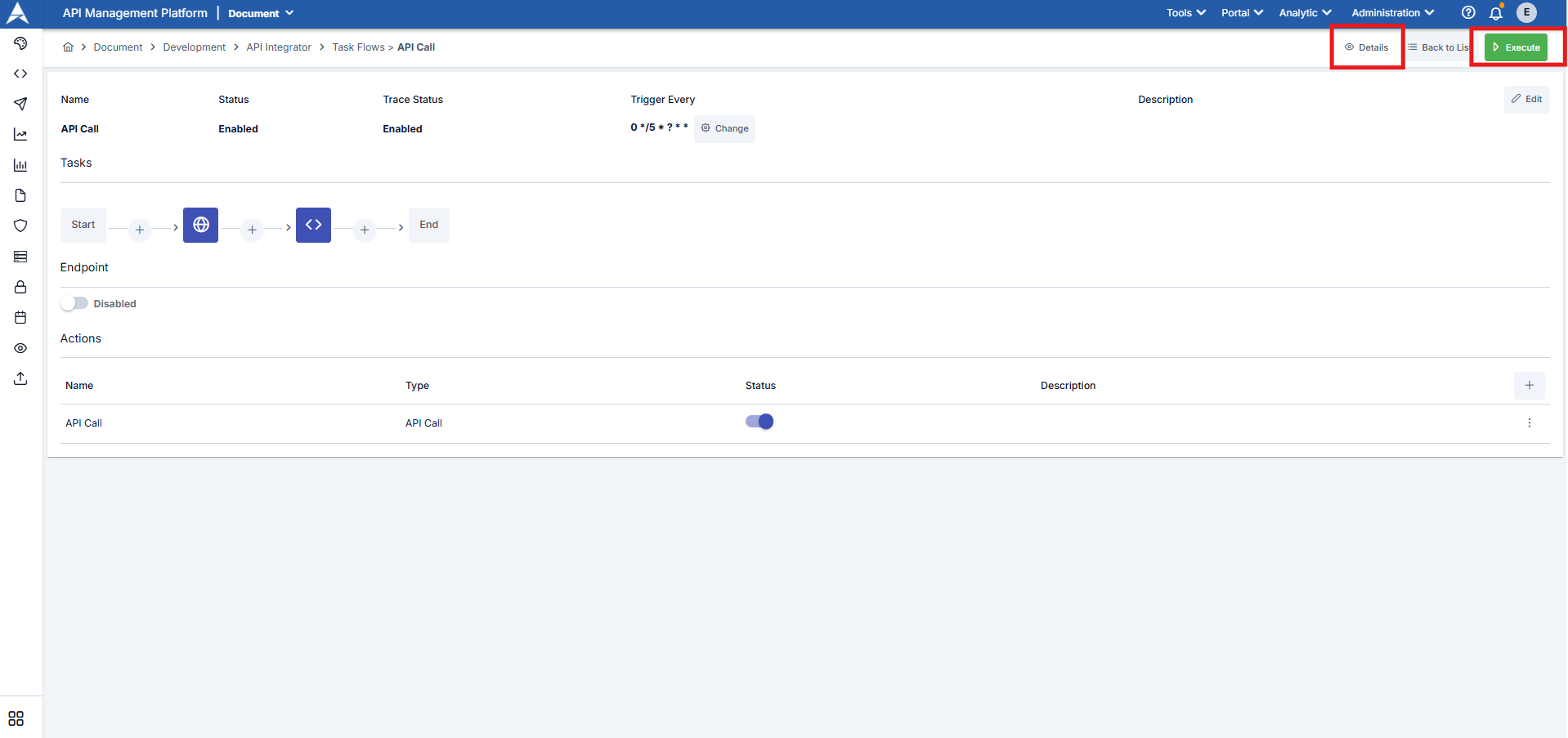
Task: Click the help question mark icon
Action: (x=1468, y=13)
